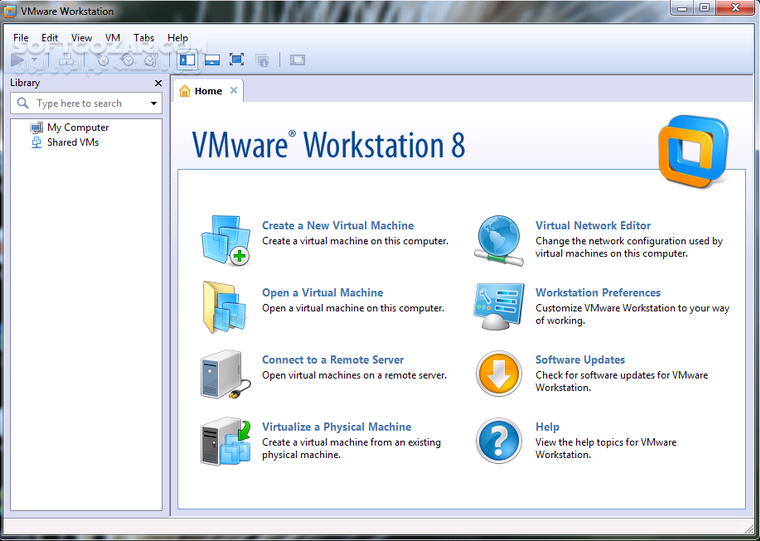760x541 pixels.
Task: Click the Create a New Virtual Machine link
Action: click(x=338, y=225)
